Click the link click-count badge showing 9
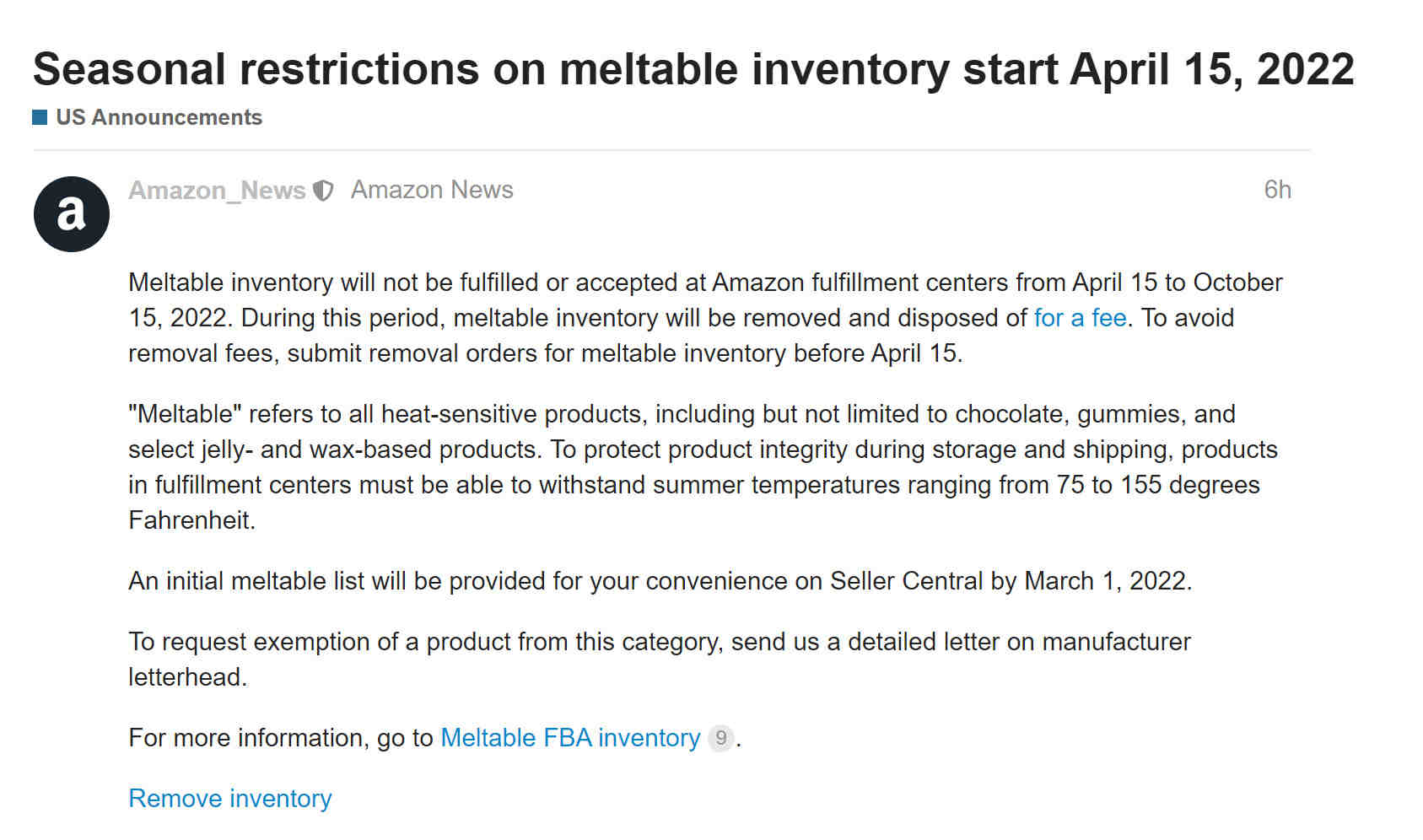1423x840 pixels. click(720, 738)
